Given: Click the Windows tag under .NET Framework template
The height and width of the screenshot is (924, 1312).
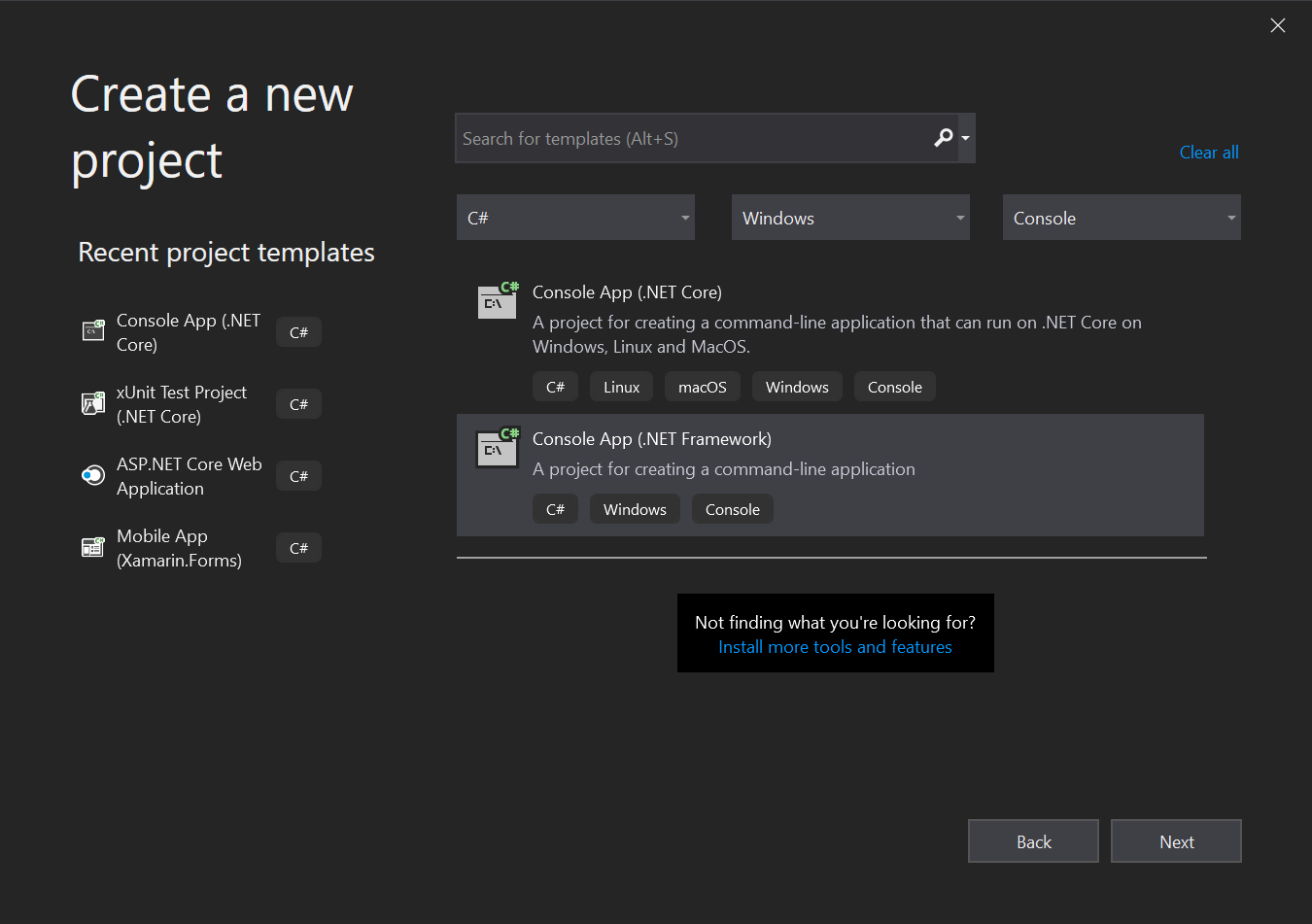Looking at the screenshot, I should [x=635, y=509].
